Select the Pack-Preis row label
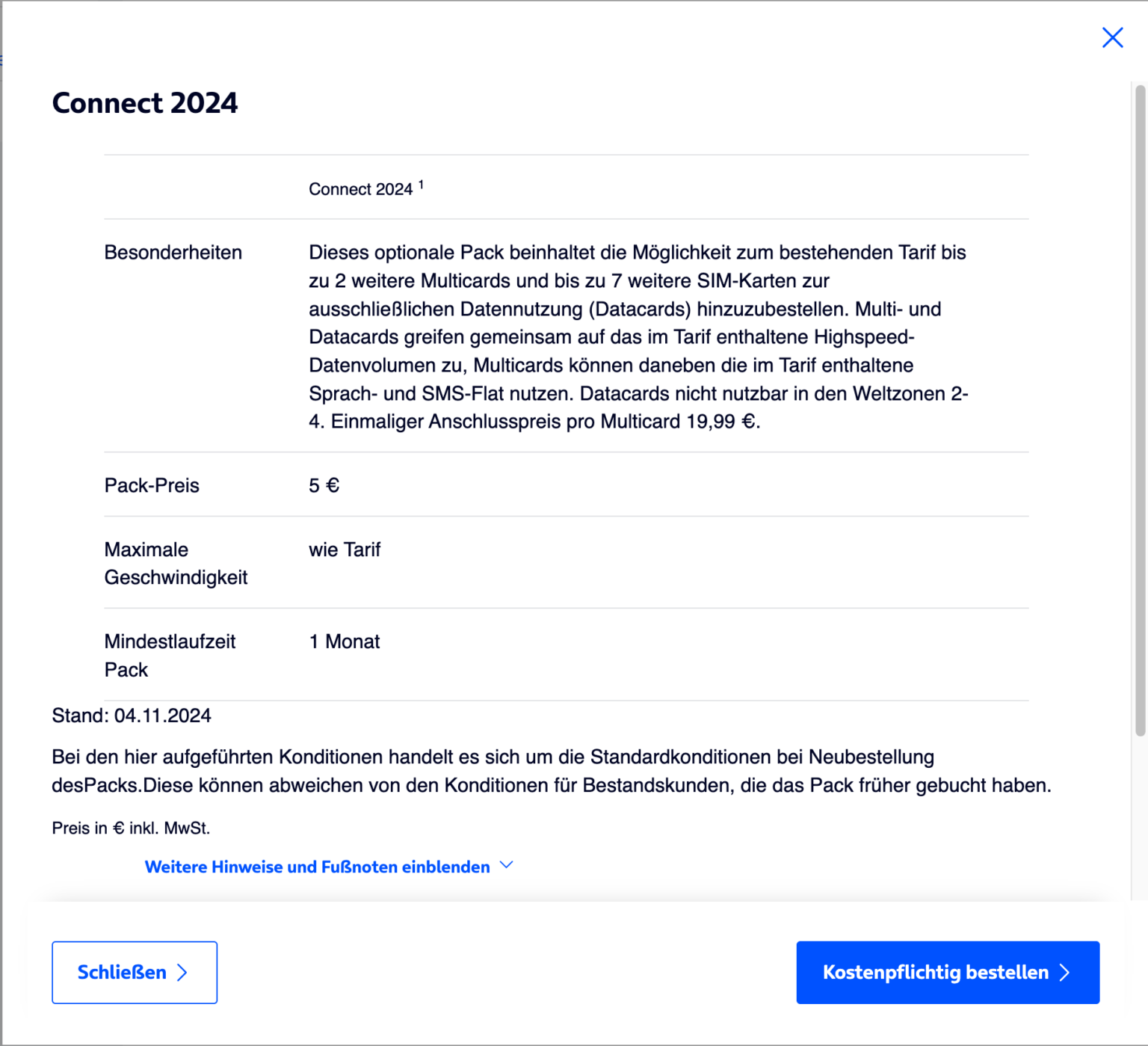This screenshot has width=1148, height=1046. [x=152, y=485]
